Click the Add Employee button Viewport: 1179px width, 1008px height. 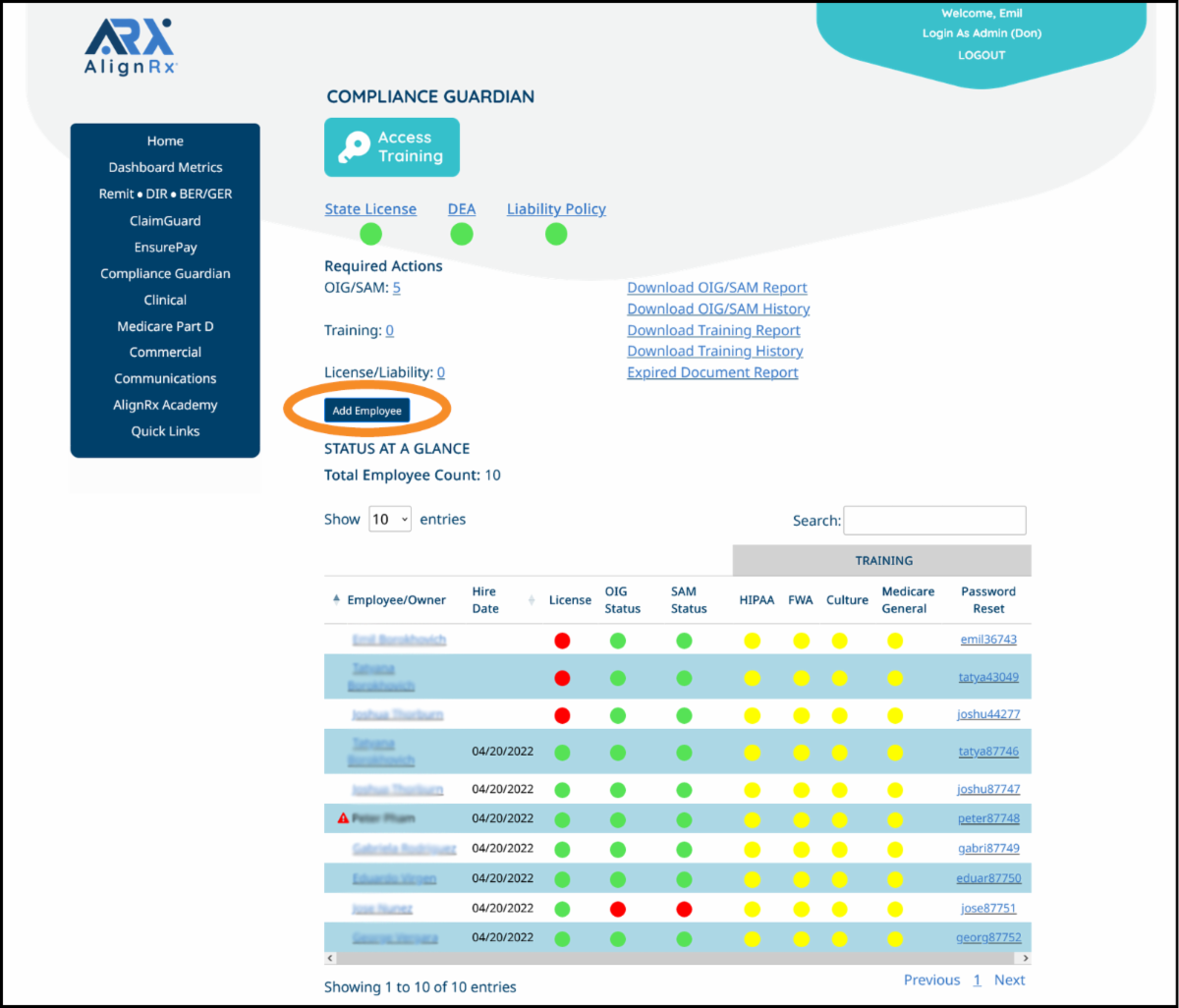click(x=366, y=410)
